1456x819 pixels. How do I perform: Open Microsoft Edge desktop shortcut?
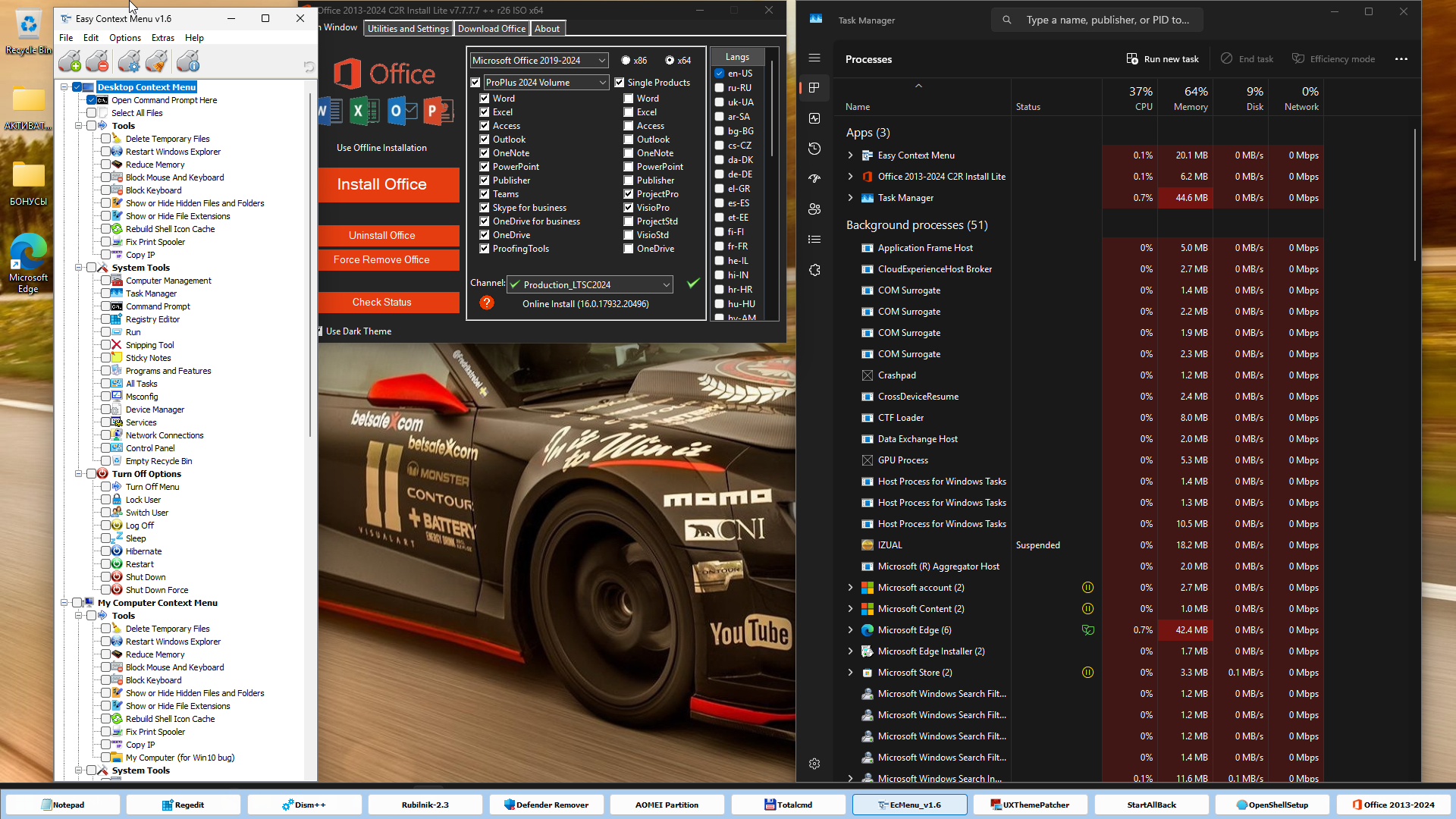[28, 264]
